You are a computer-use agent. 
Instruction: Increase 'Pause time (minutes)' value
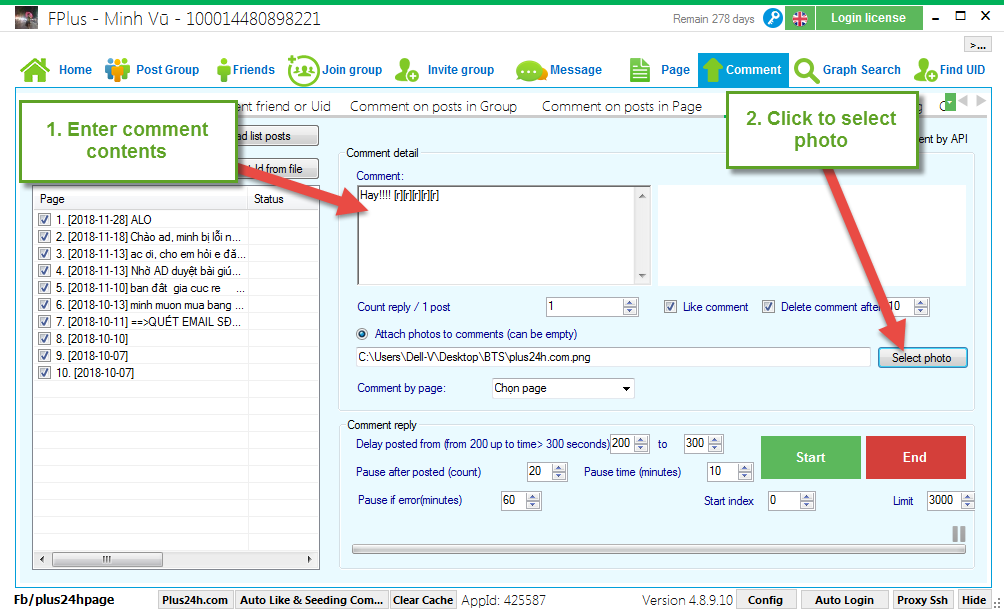coord(745,468)
